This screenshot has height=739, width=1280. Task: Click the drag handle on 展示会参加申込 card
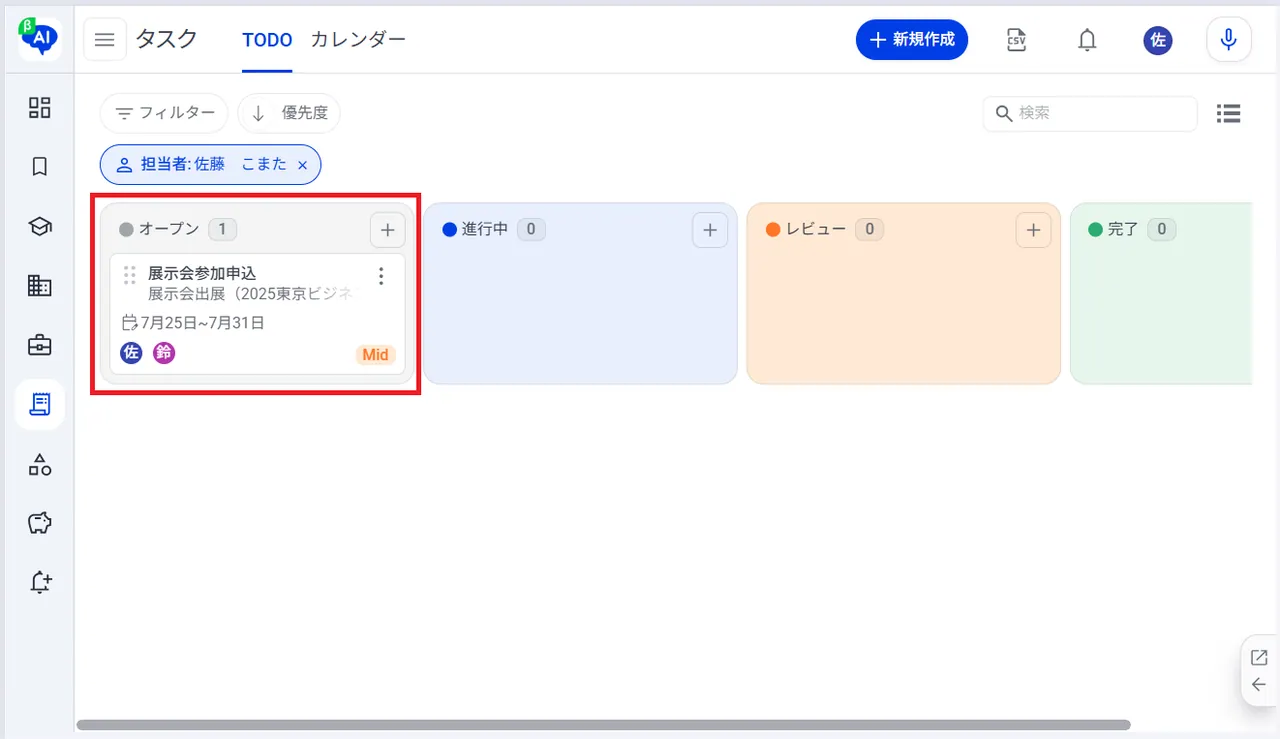(x=129, y=275)
